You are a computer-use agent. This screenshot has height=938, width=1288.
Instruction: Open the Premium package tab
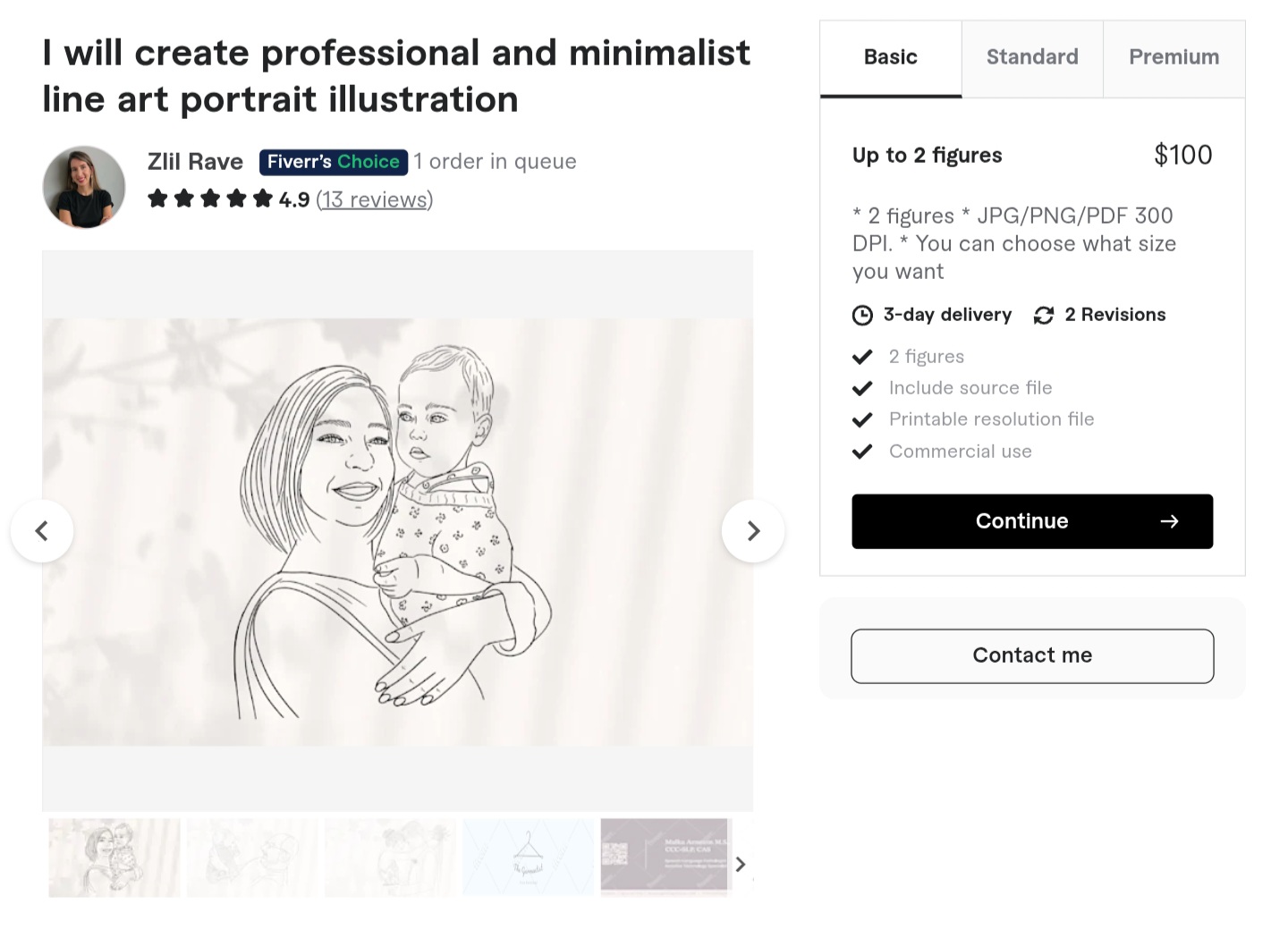point(1174,57)
